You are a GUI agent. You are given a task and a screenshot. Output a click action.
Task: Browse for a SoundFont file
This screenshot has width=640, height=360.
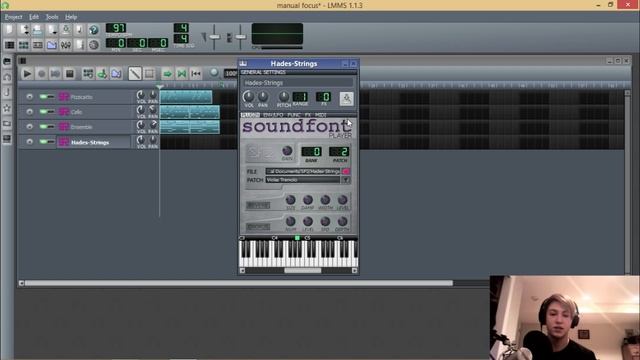coord(346,171)
